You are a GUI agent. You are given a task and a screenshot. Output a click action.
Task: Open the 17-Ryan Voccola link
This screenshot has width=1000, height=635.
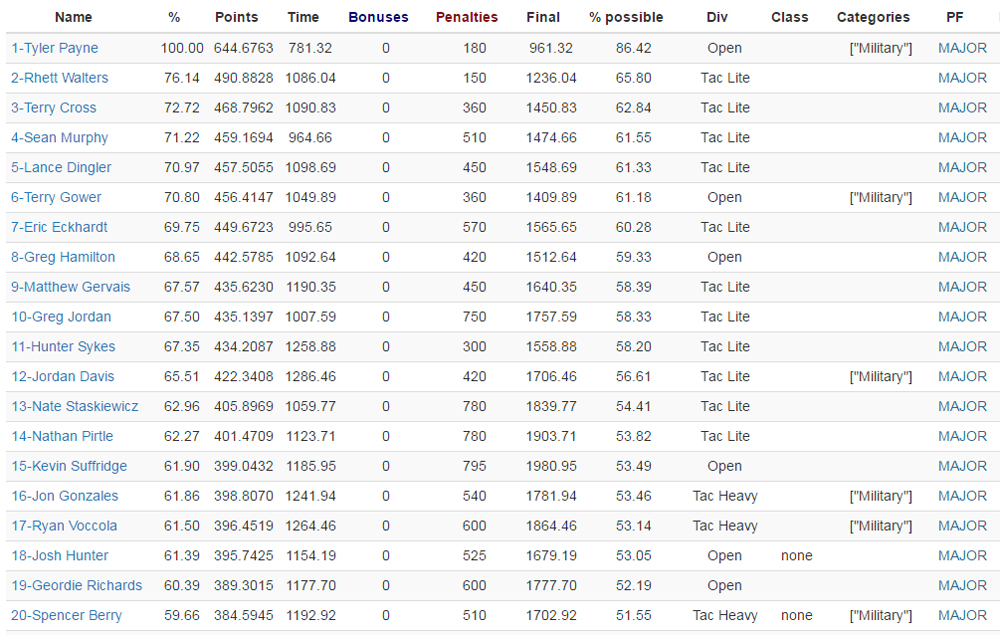64,527
